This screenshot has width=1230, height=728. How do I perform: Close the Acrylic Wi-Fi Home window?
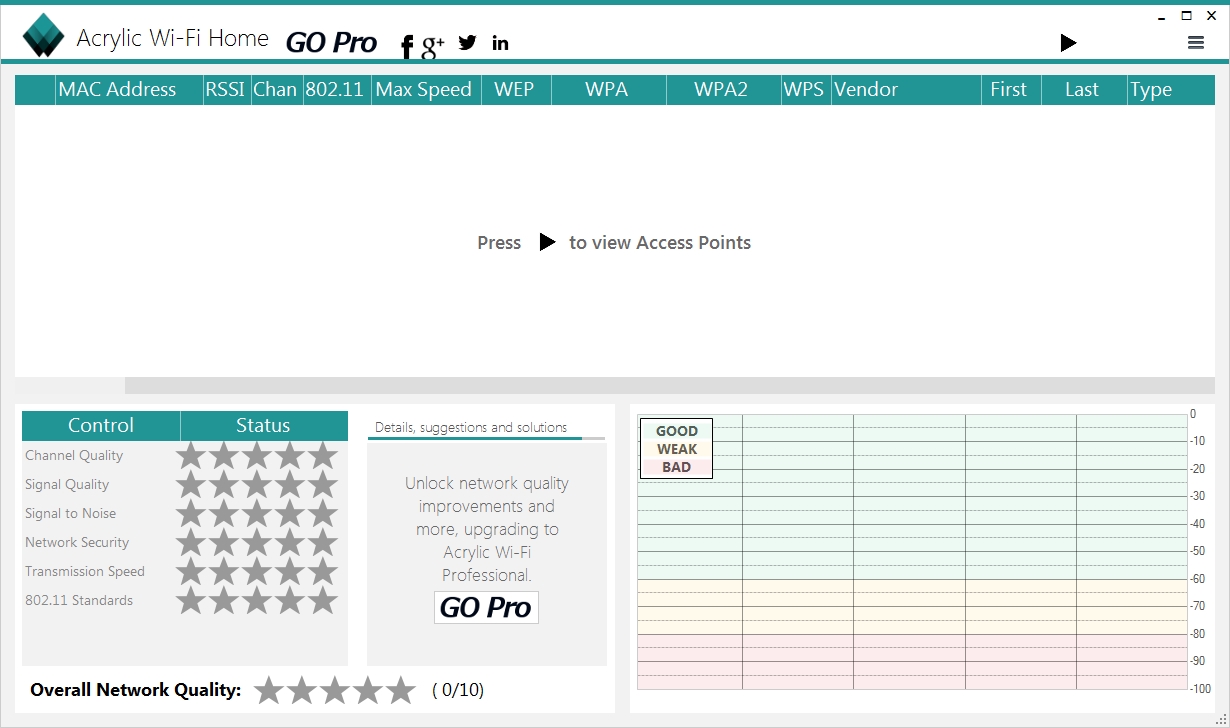pos(1211,15)
